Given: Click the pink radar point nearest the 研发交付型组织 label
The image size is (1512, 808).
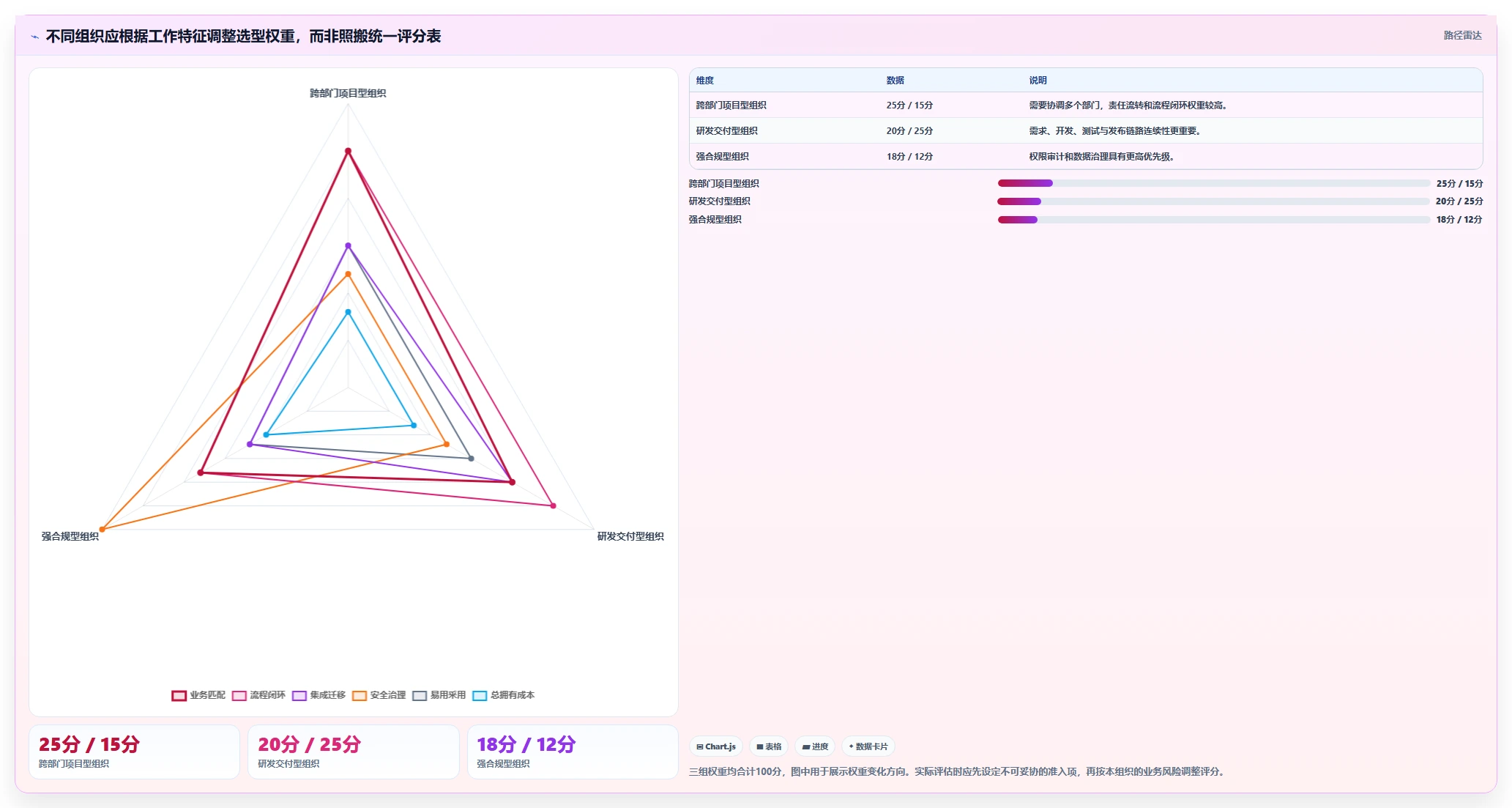Looking at the screenshot, I should [553, 505].
